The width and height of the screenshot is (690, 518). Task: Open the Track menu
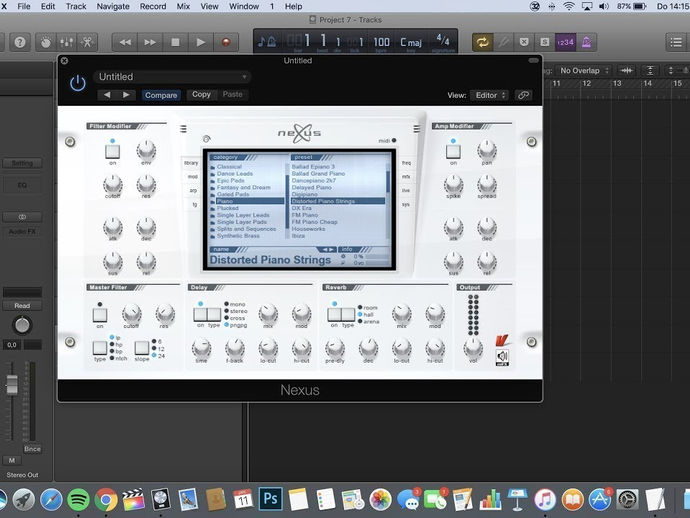[x=76, y=6]
